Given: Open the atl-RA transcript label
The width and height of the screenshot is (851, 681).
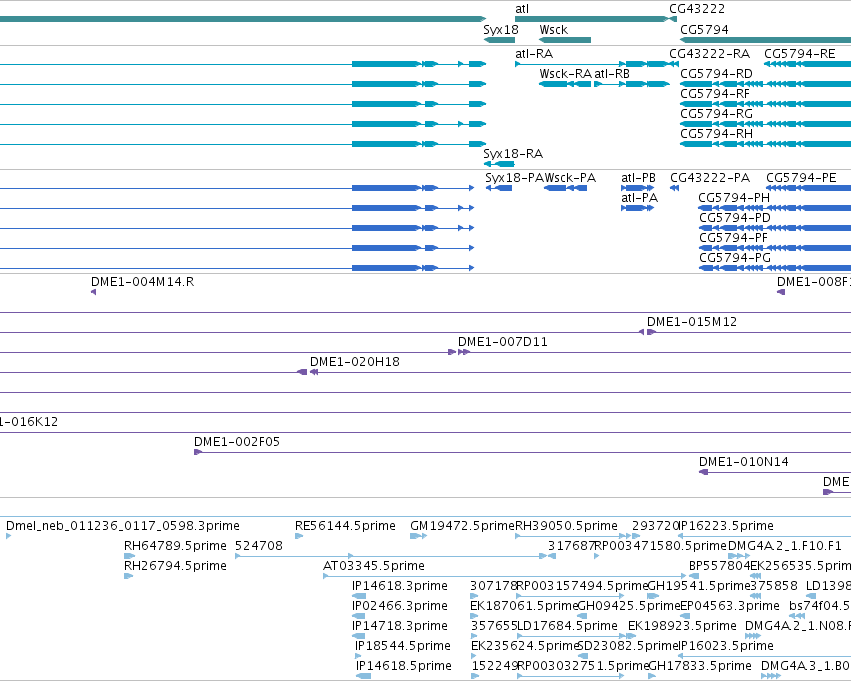Looking at the screenshot, I should coord(534,54).
